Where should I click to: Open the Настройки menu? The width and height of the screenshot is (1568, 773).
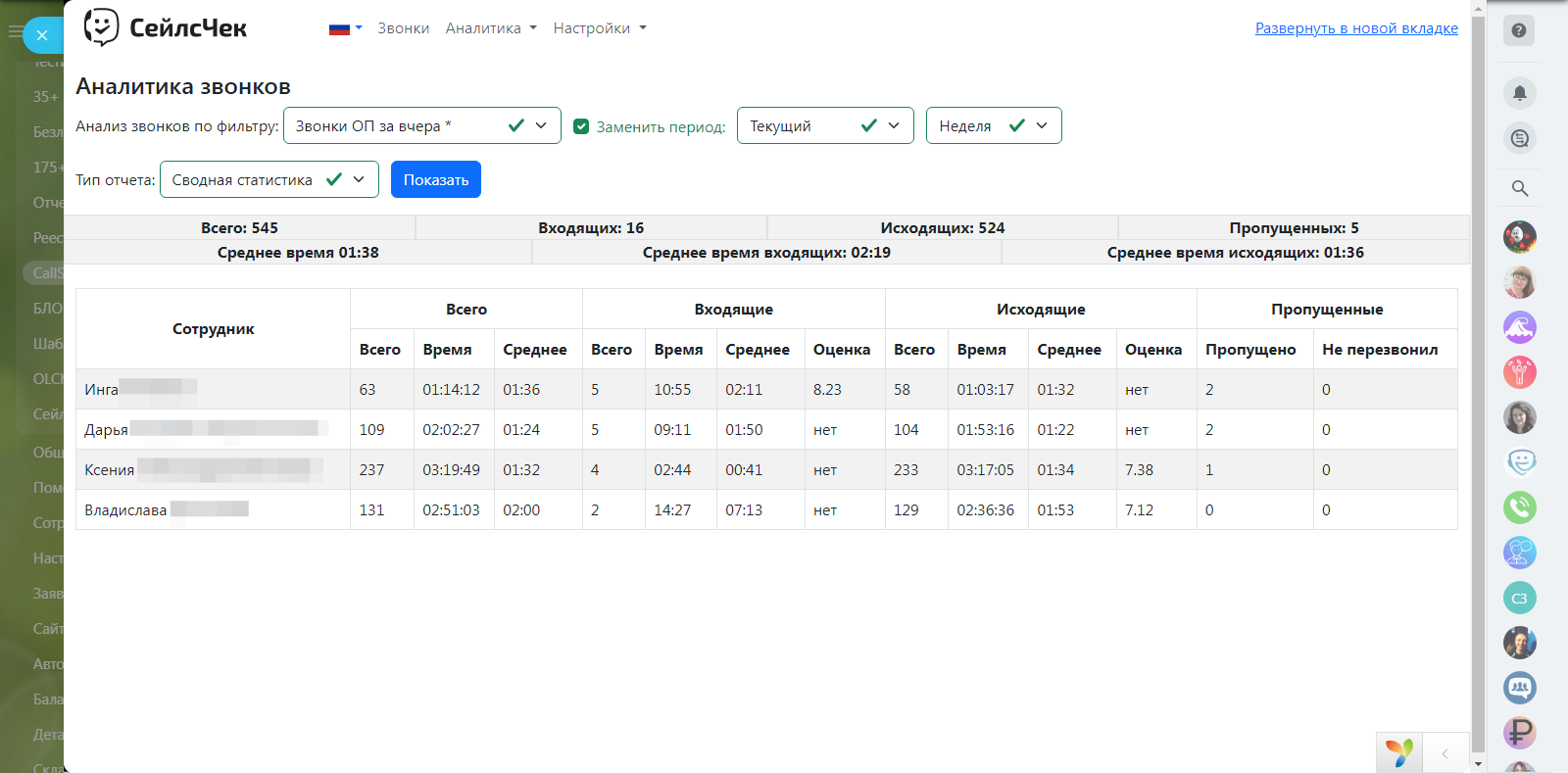click(x=600, y=28)
